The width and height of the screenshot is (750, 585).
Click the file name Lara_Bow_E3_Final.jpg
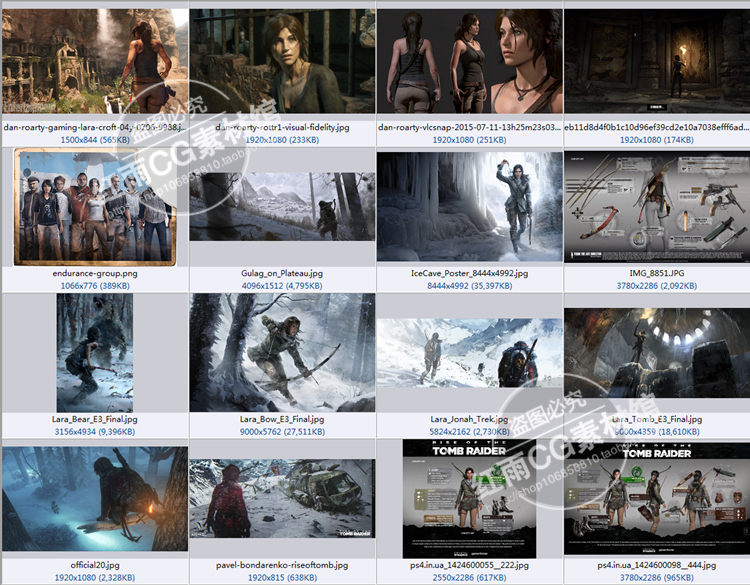coord(282,419)
